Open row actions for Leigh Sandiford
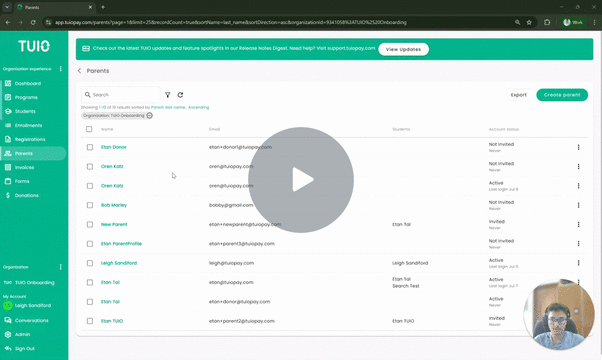The height and width of the screenshot is (360, 602). point(578,263)
